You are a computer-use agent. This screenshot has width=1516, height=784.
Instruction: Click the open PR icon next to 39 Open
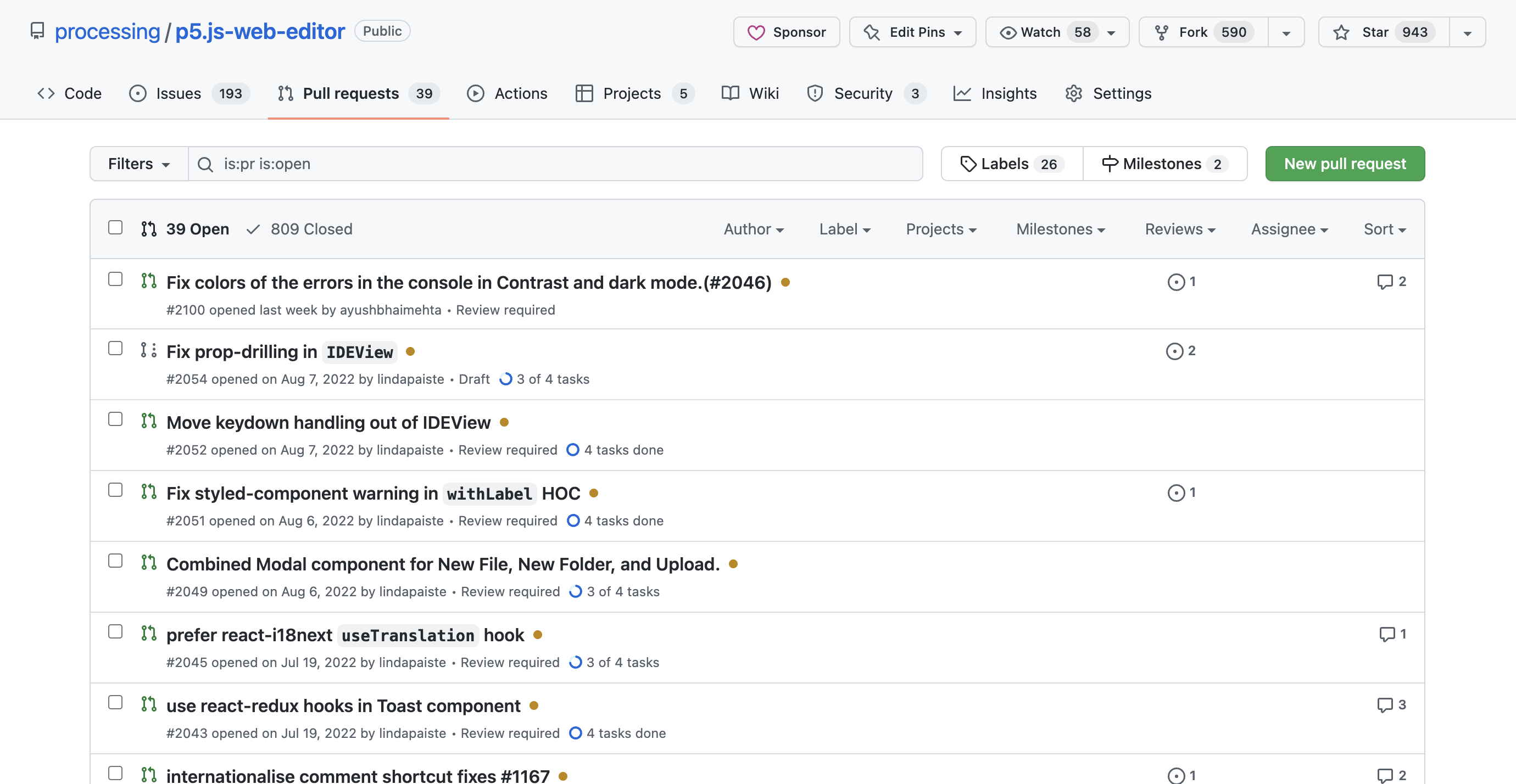[x=148, y=229]
